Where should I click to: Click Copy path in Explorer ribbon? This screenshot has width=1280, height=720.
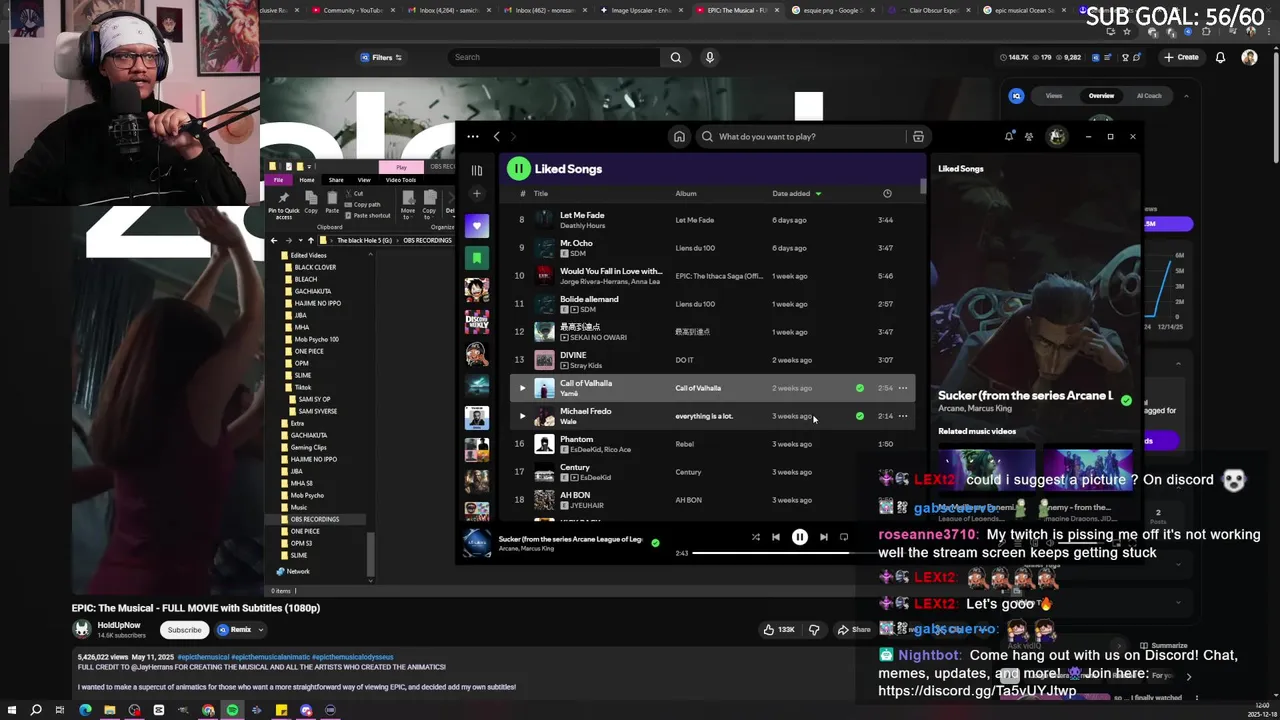(363, 205)
